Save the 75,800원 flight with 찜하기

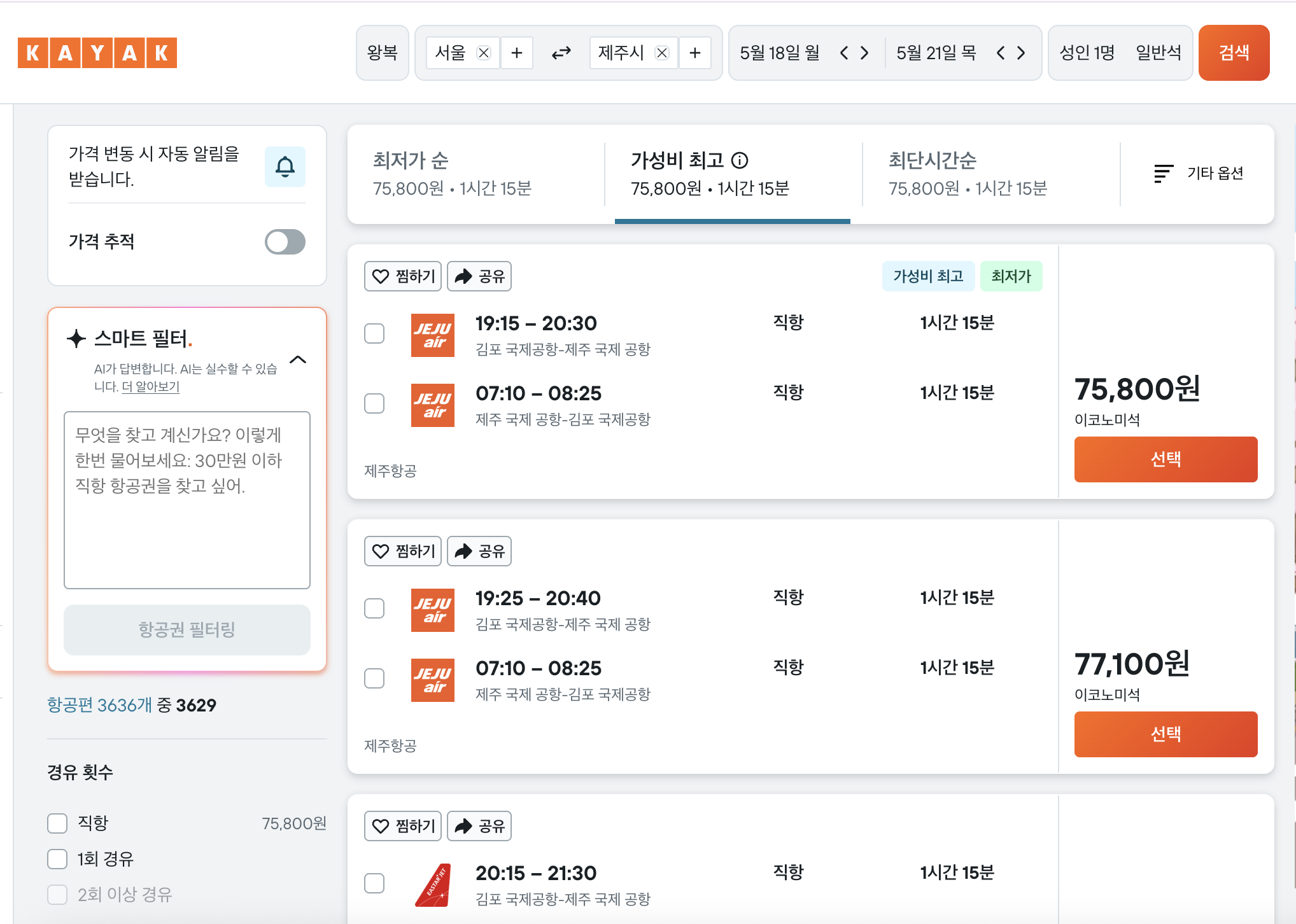[403, 276]
